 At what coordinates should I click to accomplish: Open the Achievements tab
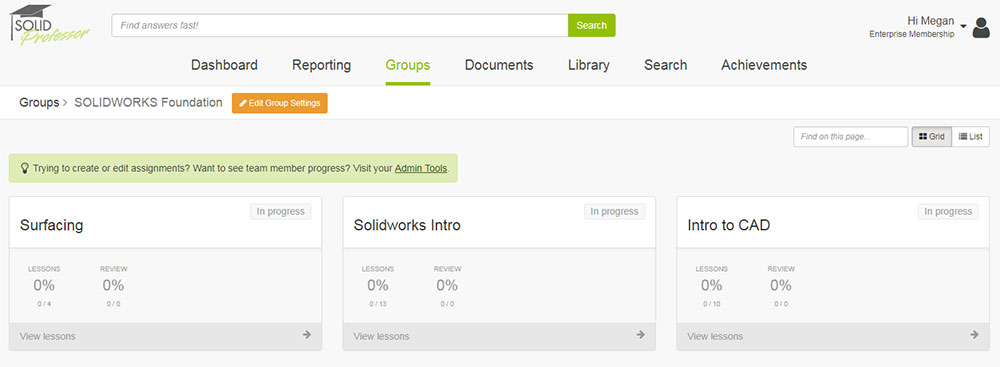pos(764,65)
